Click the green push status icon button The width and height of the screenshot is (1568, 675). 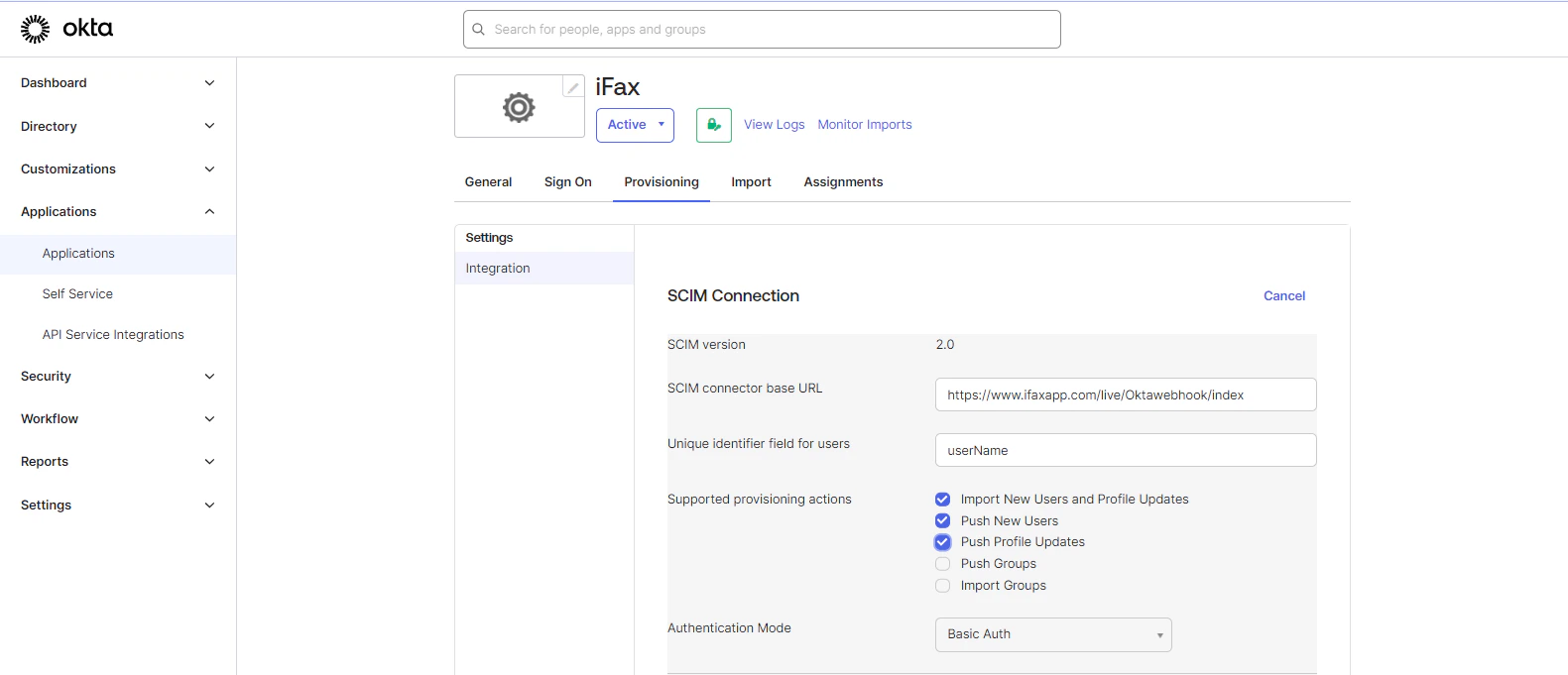pyautogui.click(x=713, y=125)
